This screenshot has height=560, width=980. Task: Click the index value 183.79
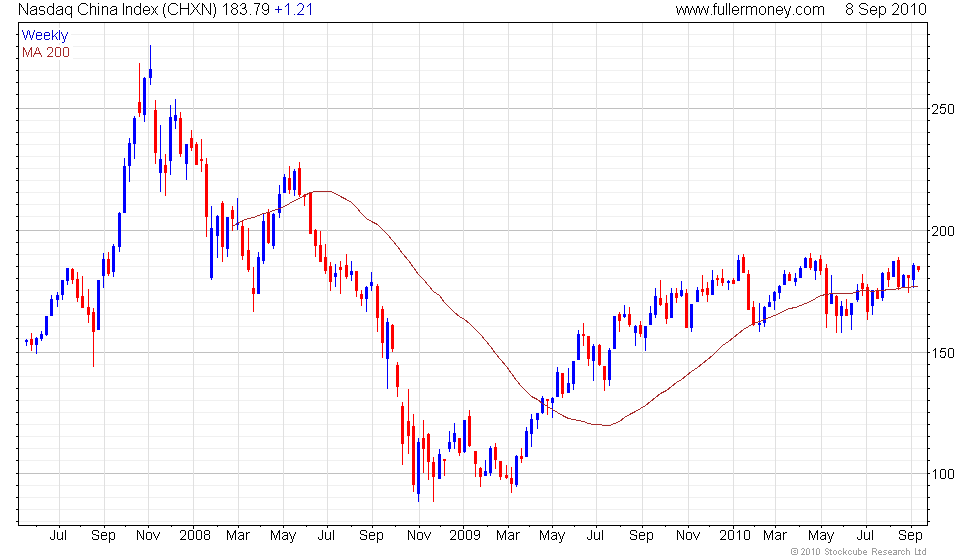245,10
